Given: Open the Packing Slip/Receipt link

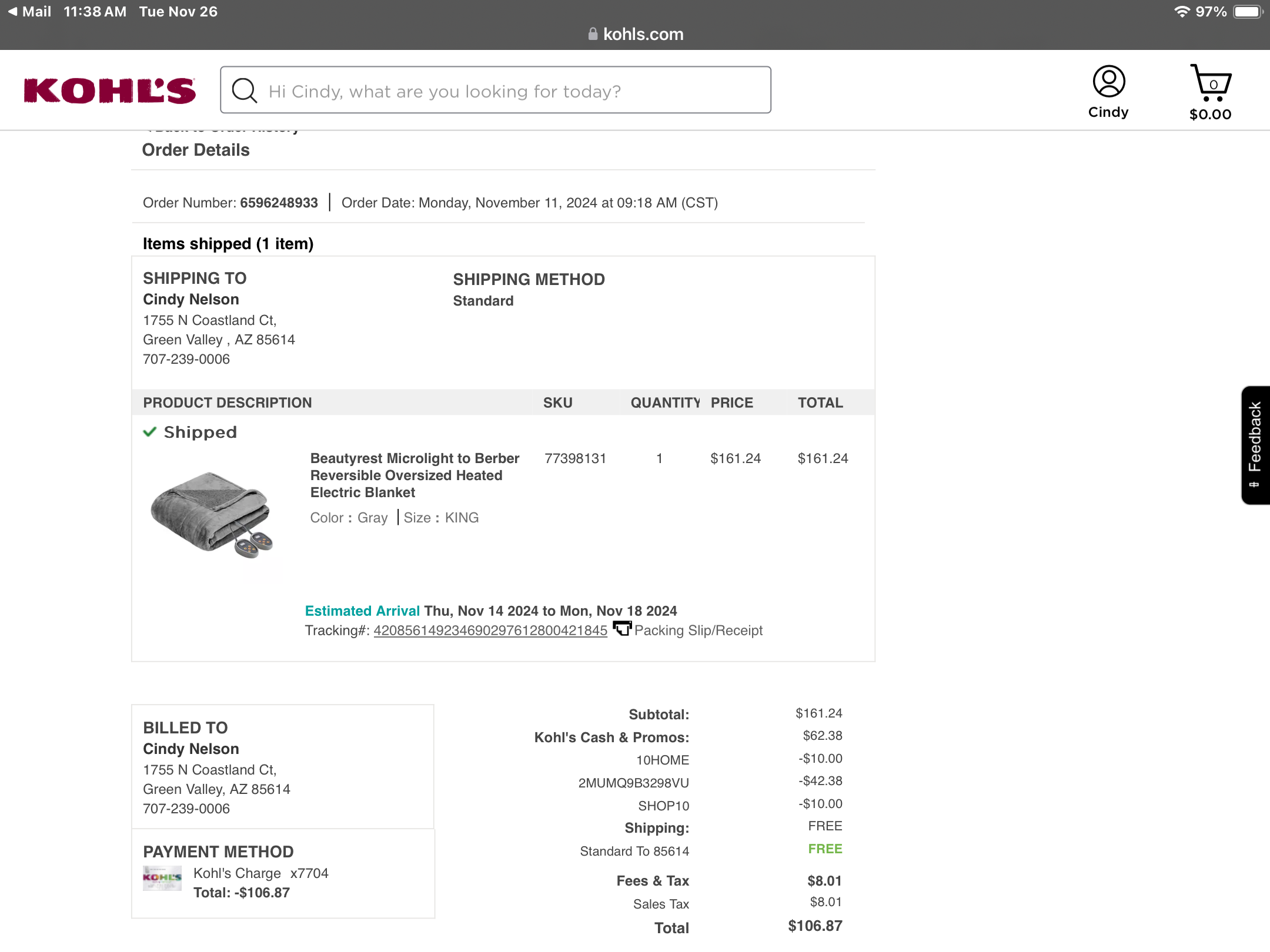Looking at the screenshot, I should coord(698,631).
